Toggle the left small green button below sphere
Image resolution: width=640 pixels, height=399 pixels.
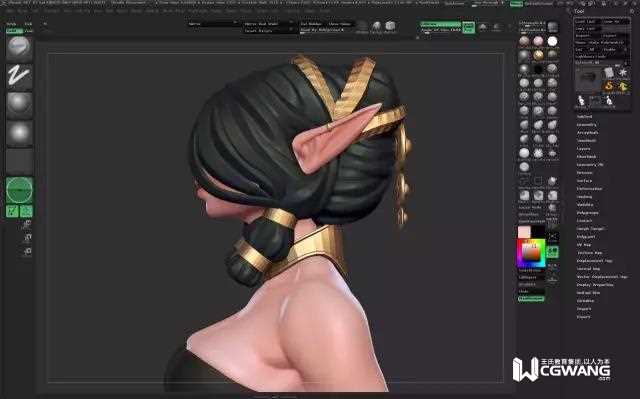12,211
